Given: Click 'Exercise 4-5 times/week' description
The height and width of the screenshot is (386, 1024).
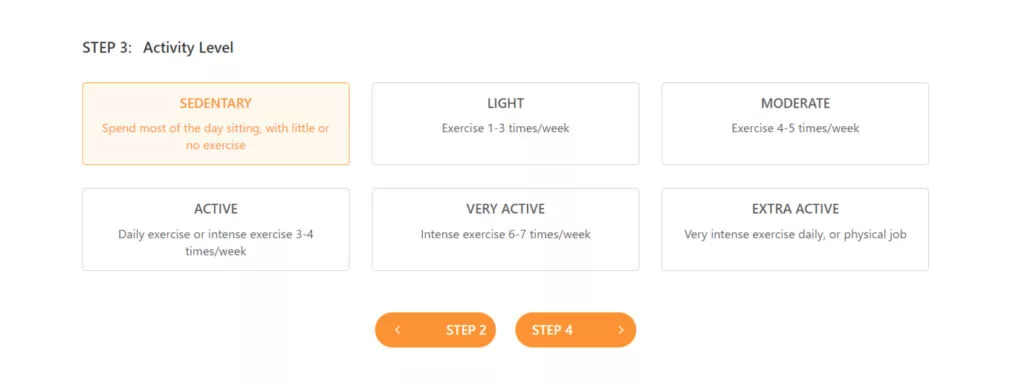Looking at the screenshot, I should pos(795,128).
